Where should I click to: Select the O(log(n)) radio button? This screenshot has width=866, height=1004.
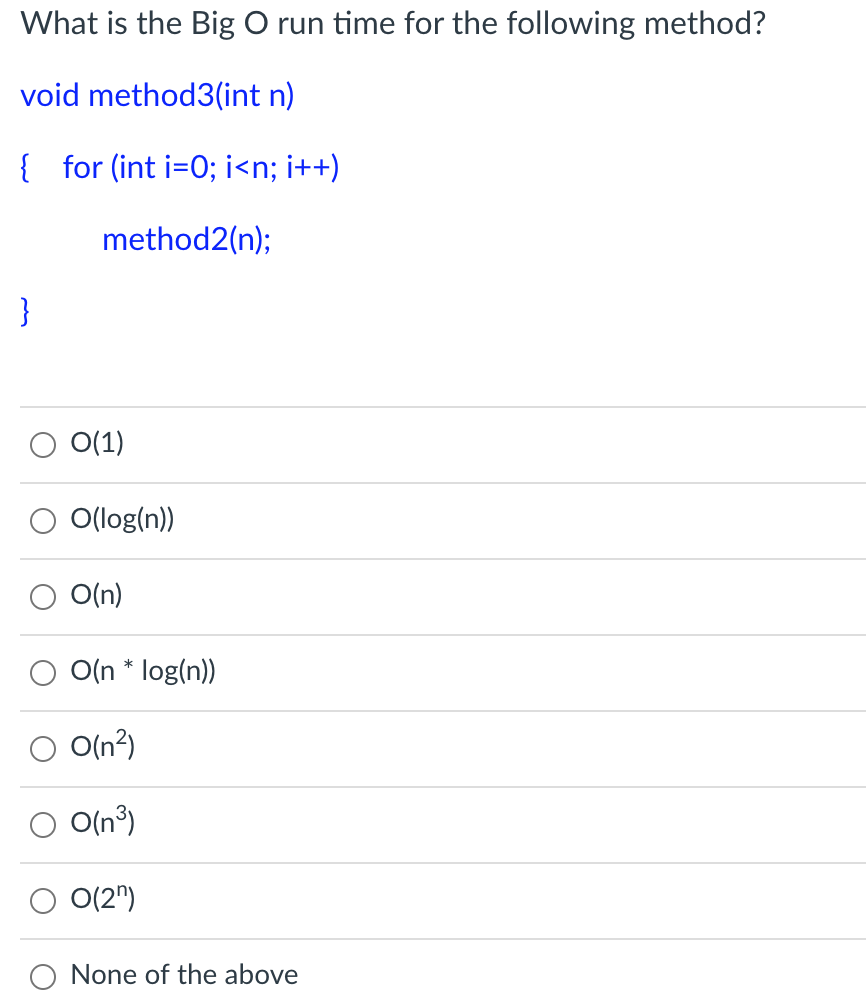(43, 521)
